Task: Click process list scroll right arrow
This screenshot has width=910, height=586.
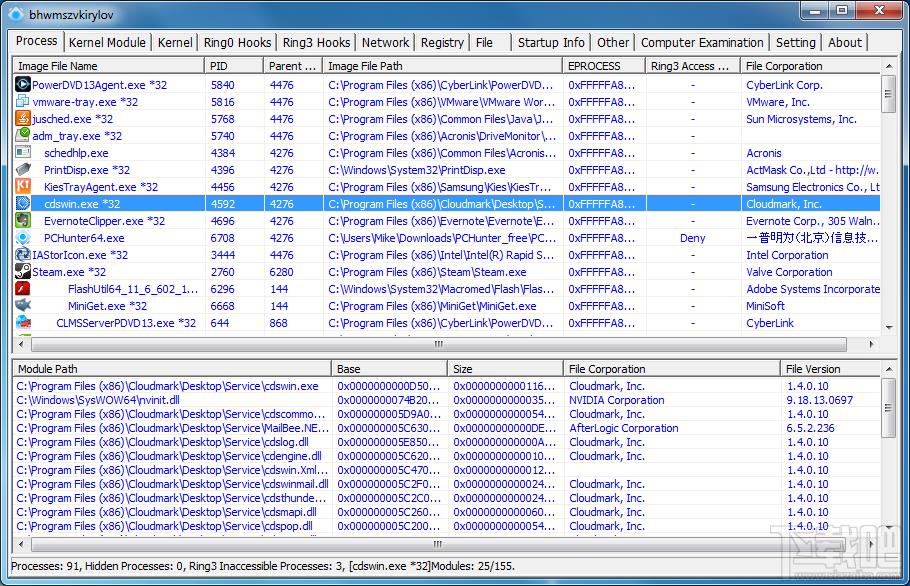Action: (871, 344)
